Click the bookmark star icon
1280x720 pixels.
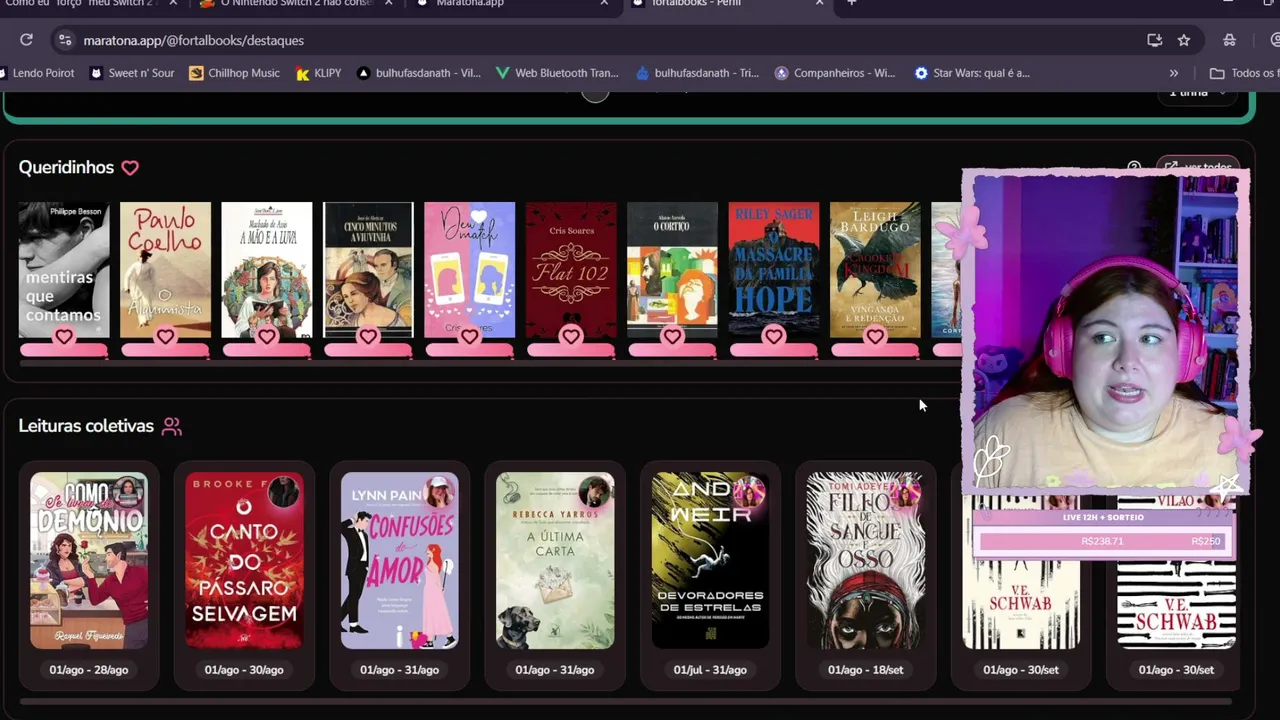tap(1184, 40)
